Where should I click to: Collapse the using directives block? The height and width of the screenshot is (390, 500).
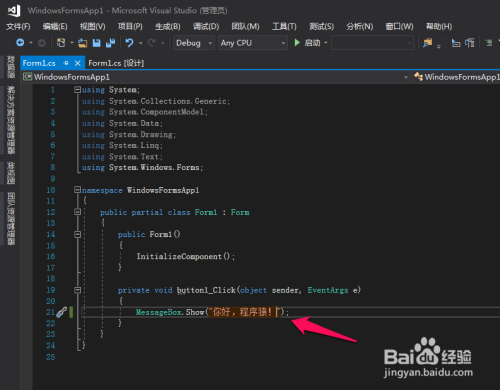click(x=77, y=89)
